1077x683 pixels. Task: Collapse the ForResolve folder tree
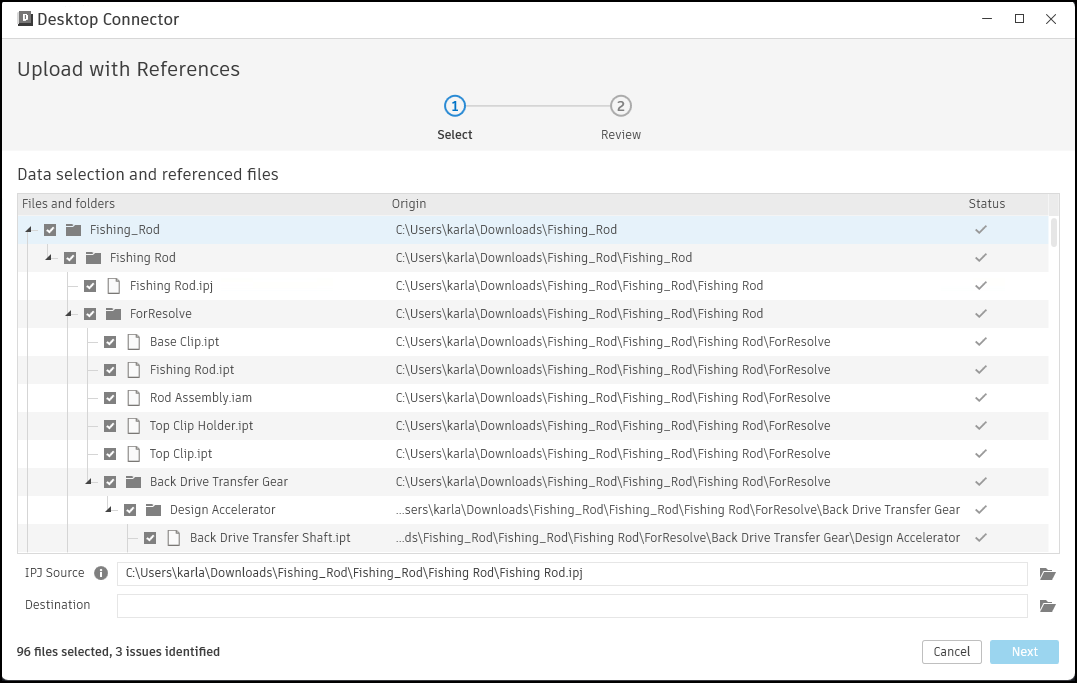(69, 314)
